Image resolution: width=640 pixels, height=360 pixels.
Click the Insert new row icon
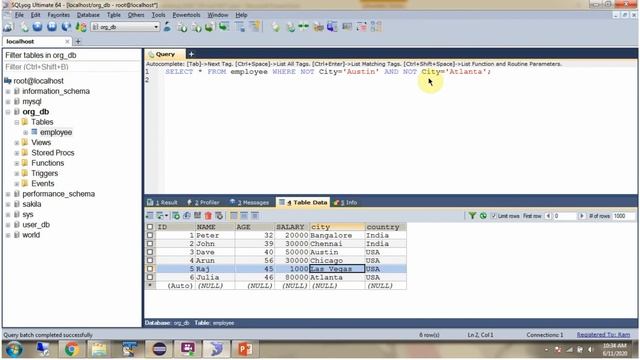pyautogui.click(x=176, y=216)
